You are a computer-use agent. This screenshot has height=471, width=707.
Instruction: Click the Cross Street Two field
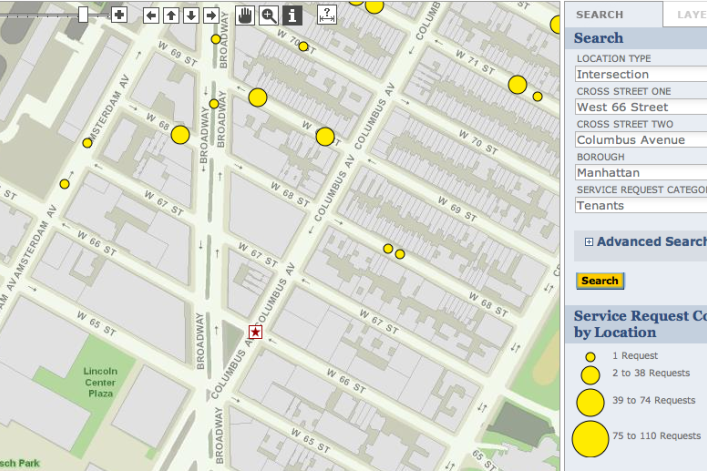[x=640, y=140]
